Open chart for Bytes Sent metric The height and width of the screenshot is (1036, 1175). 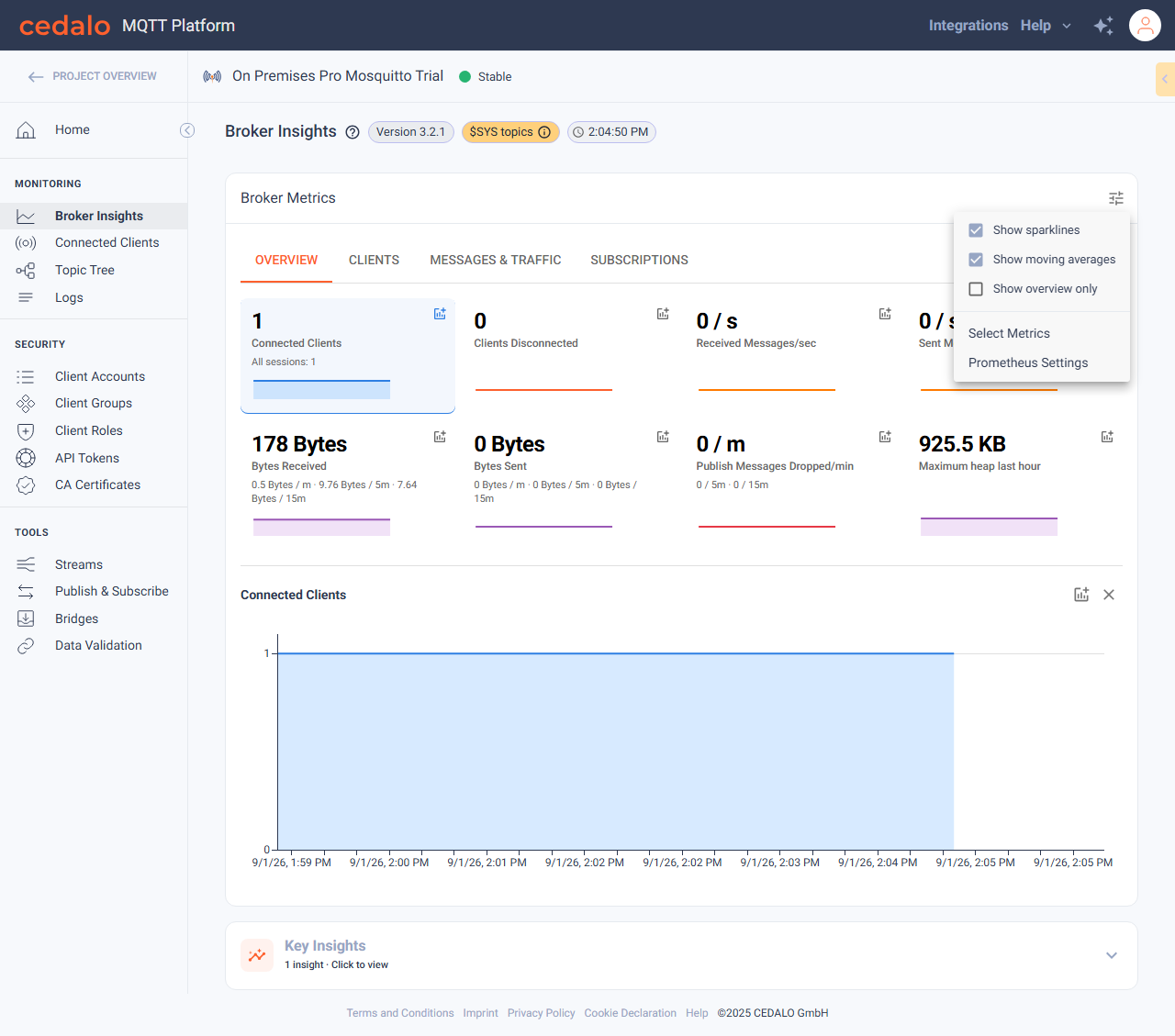(663, 437)
